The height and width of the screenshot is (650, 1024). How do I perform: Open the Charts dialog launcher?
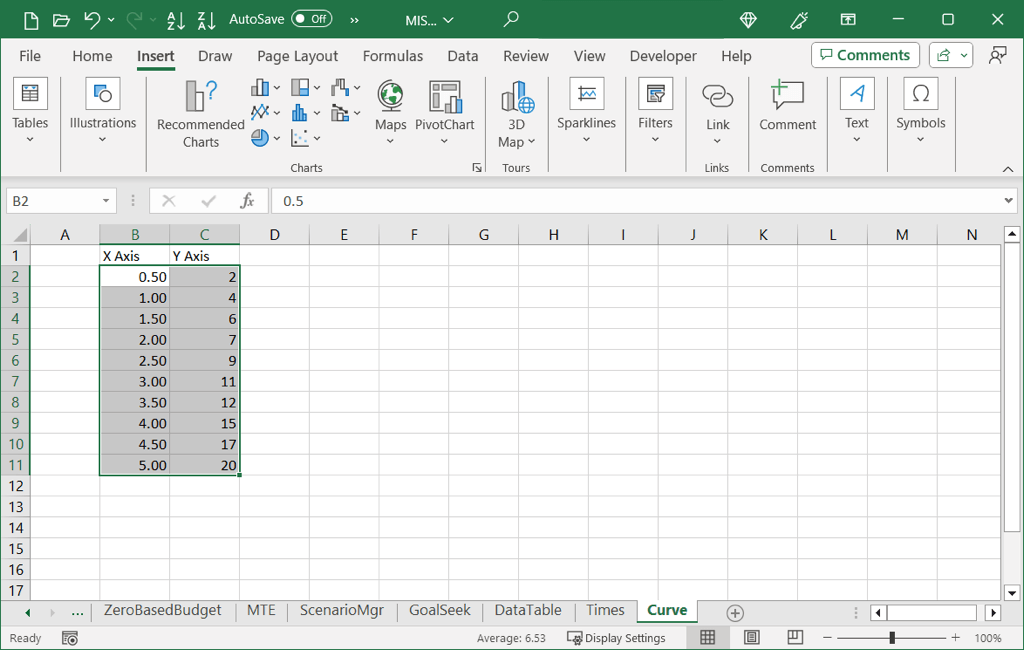pos(477,168)
